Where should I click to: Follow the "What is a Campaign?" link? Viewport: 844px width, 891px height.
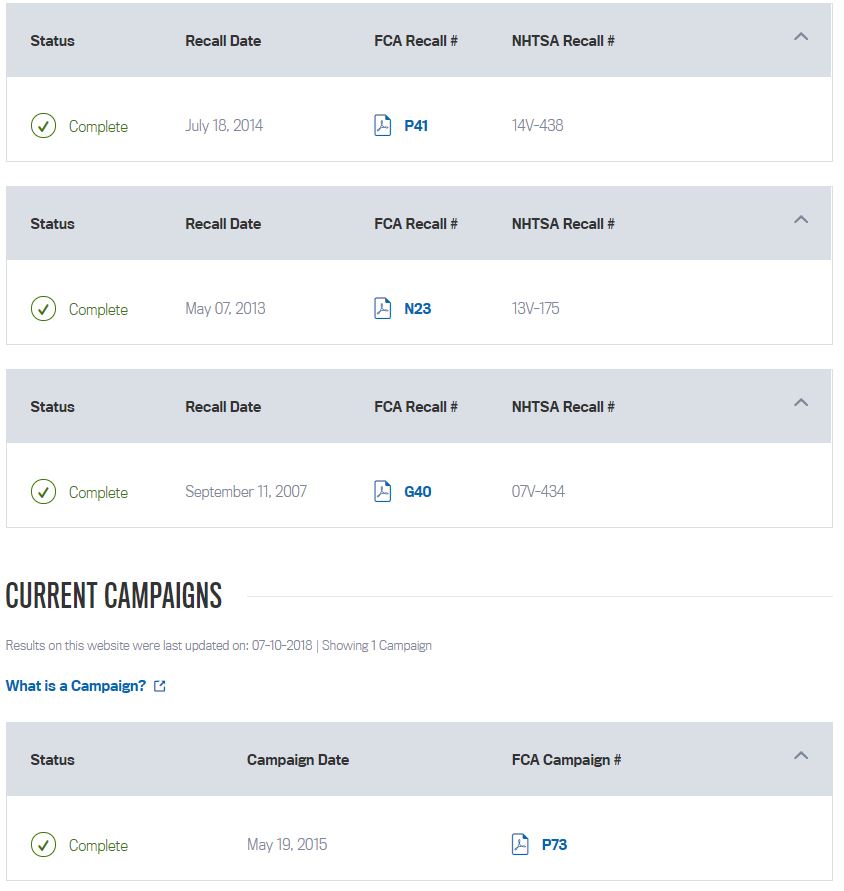pyautogui.click(x=76, y=686)
